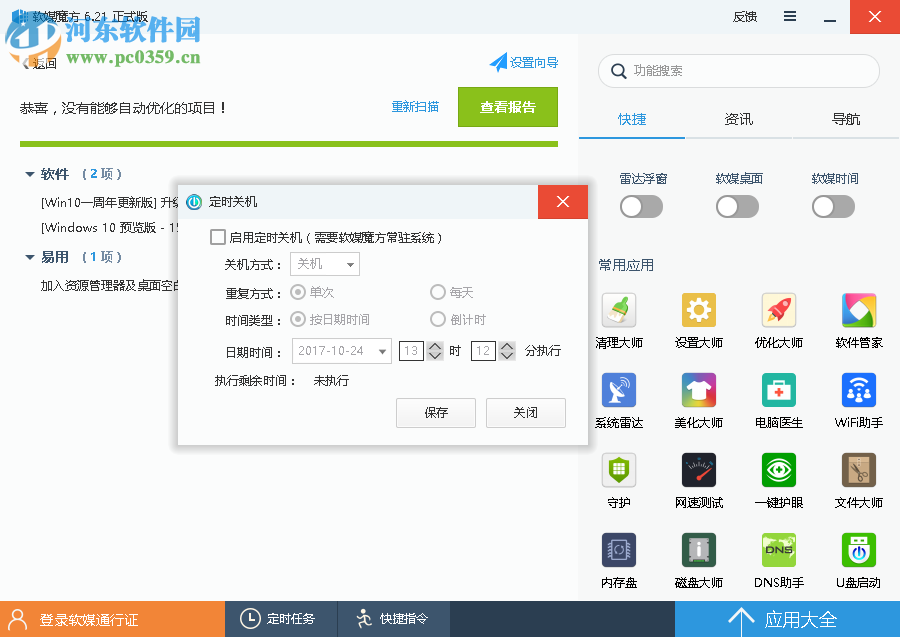
Task: Launch U盘启动 USB boot tool
Action: 859,550
